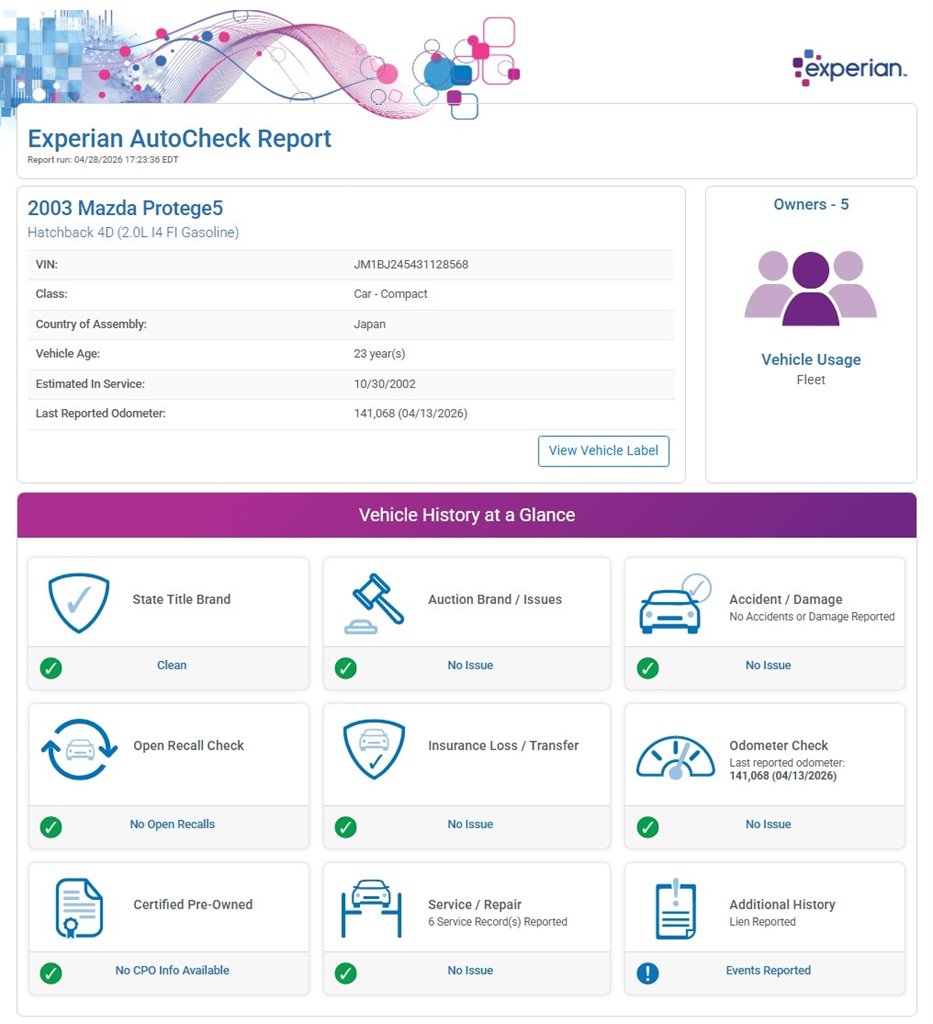Screen dimensions: 933x1024
Task: Click green check next to Clean
Action: [x=51, y=668]
